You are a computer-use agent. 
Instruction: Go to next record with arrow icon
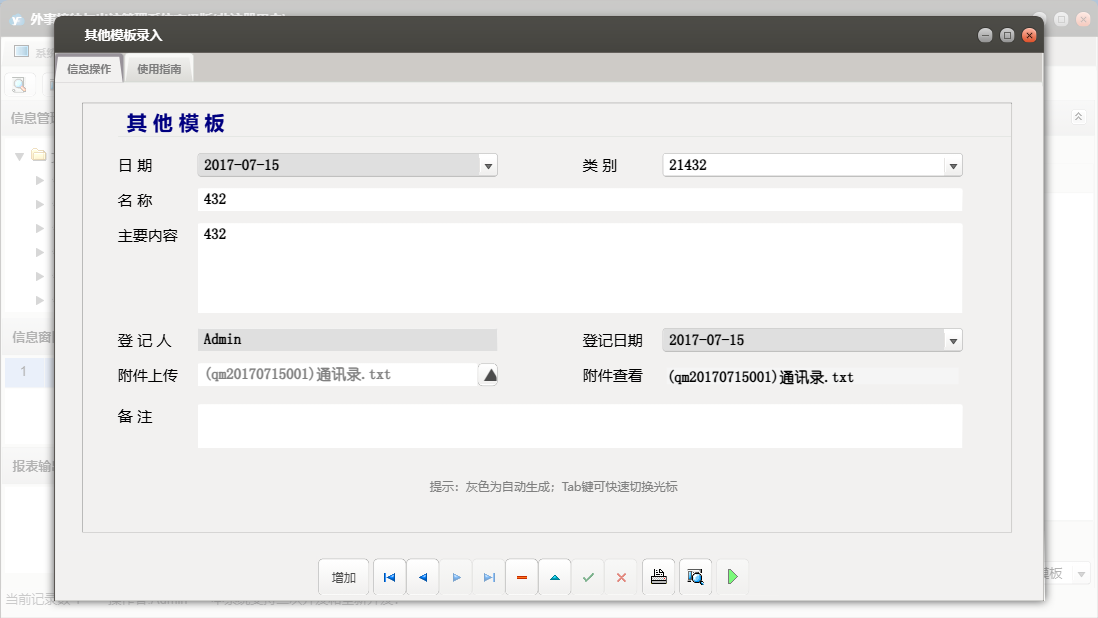[456, 576]
